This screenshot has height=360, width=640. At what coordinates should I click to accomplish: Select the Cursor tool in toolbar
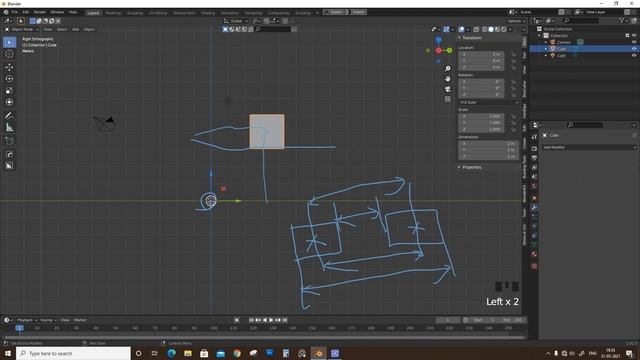[9, 54]
